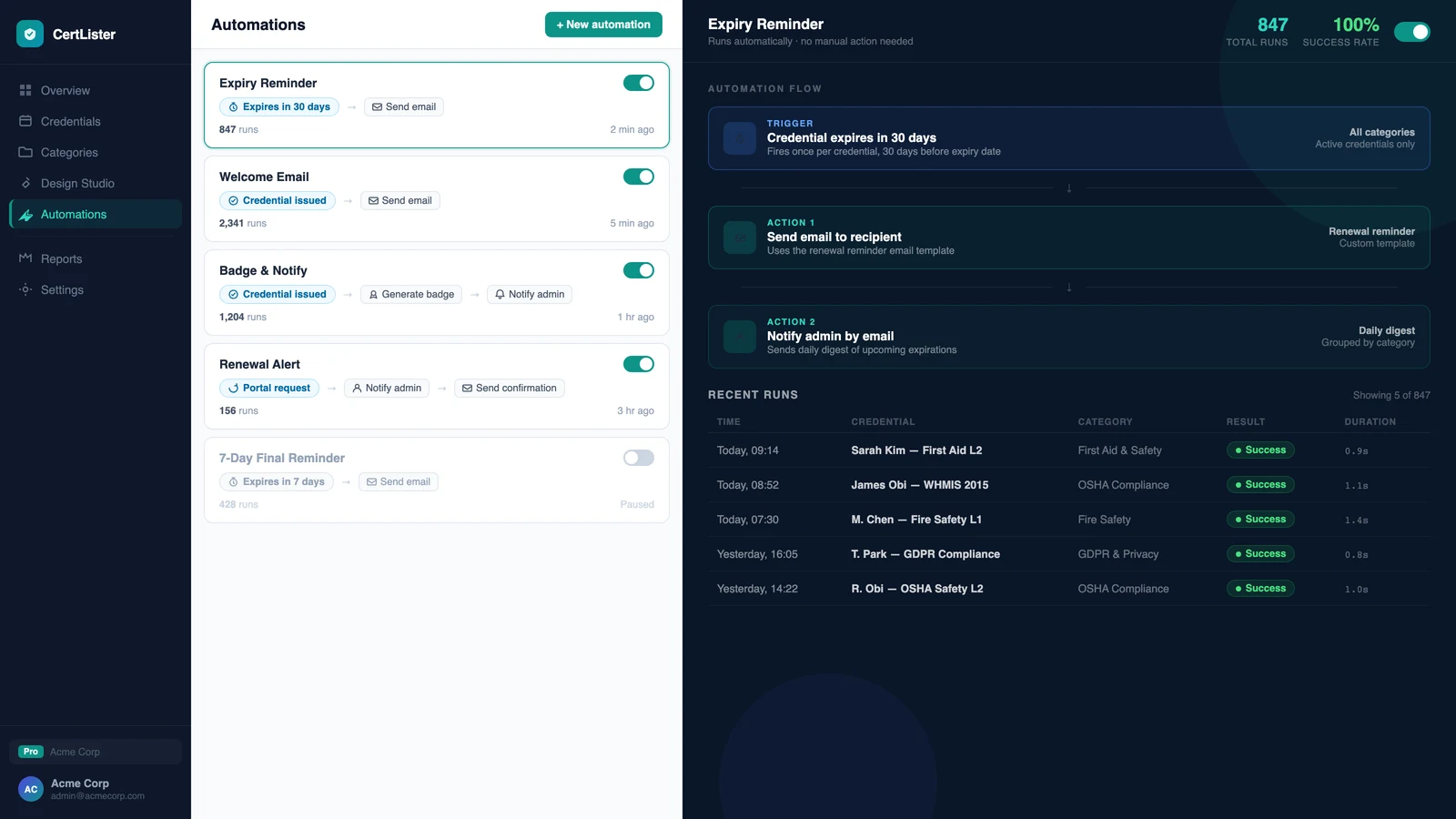This screenshot has height=819, width=1456.
Task: Open Settings from the sidebar
Action: (96, 289)
